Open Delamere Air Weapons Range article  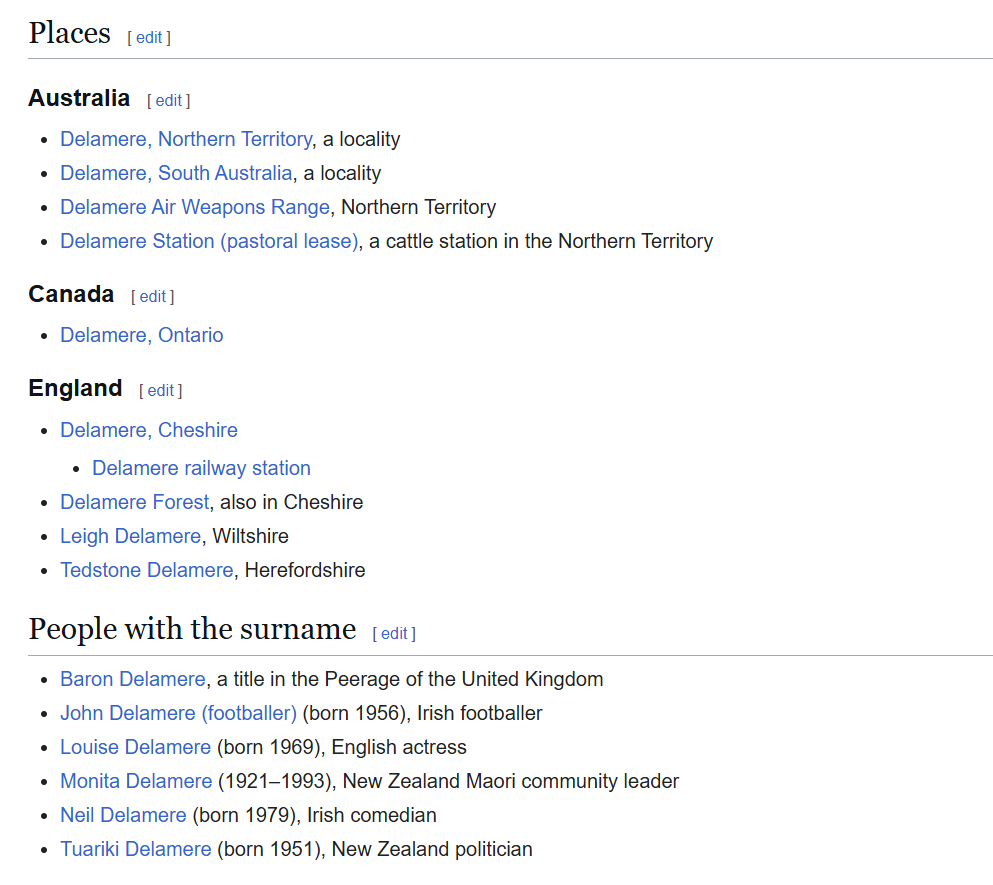point(194,207)
